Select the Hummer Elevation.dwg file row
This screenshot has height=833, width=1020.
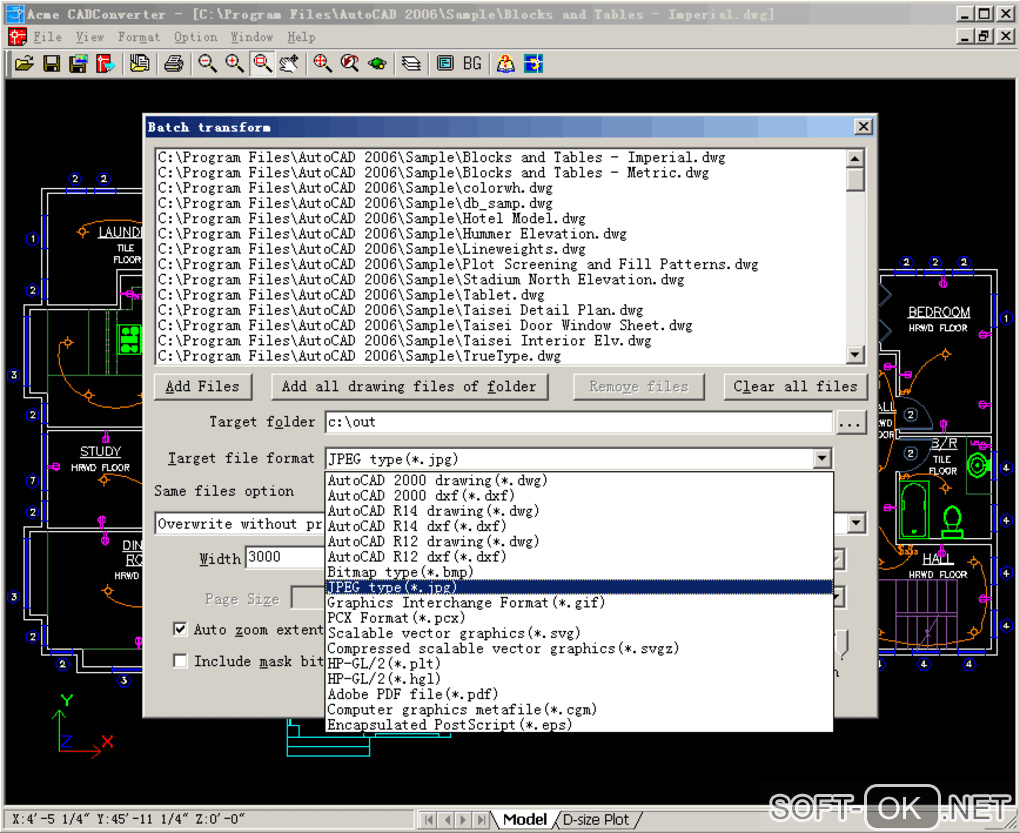click(x=501, y=234)
